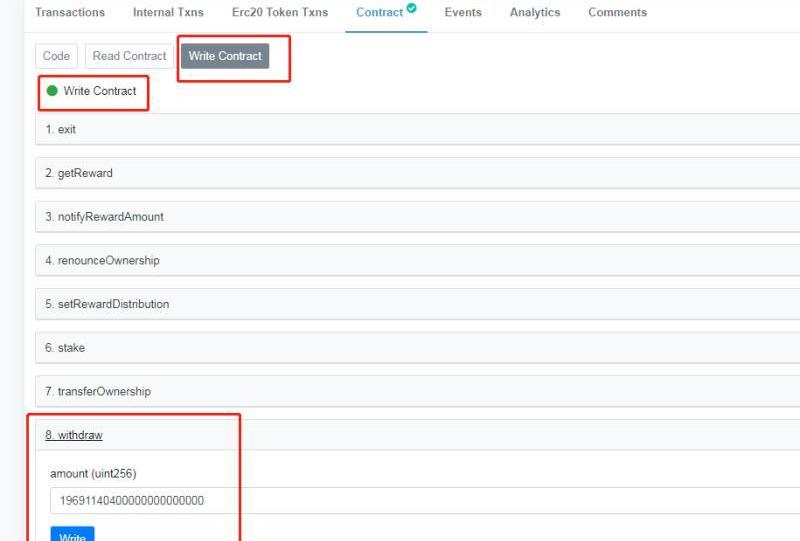This screenshot has height=541, width=800.
Task: Switch to Internal Txns tab
Action: [168, 13]
